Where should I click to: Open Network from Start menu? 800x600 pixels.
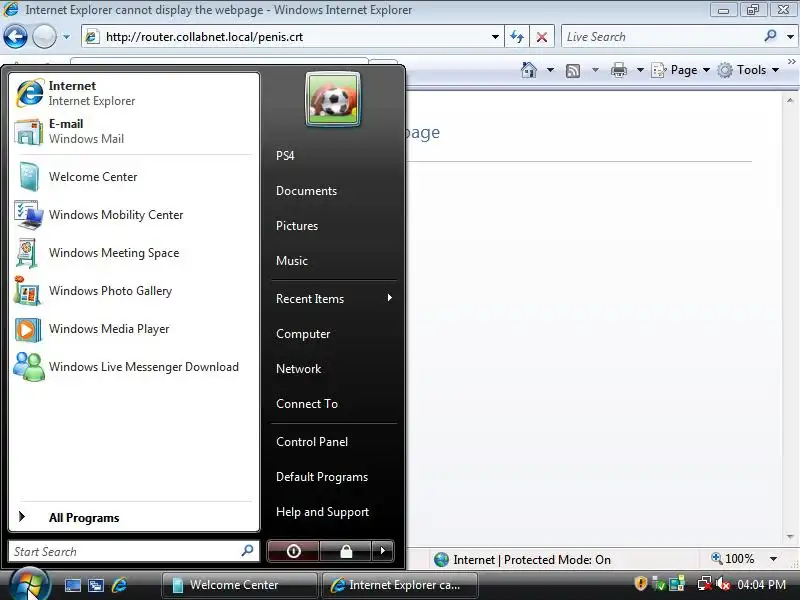[334, 368]
